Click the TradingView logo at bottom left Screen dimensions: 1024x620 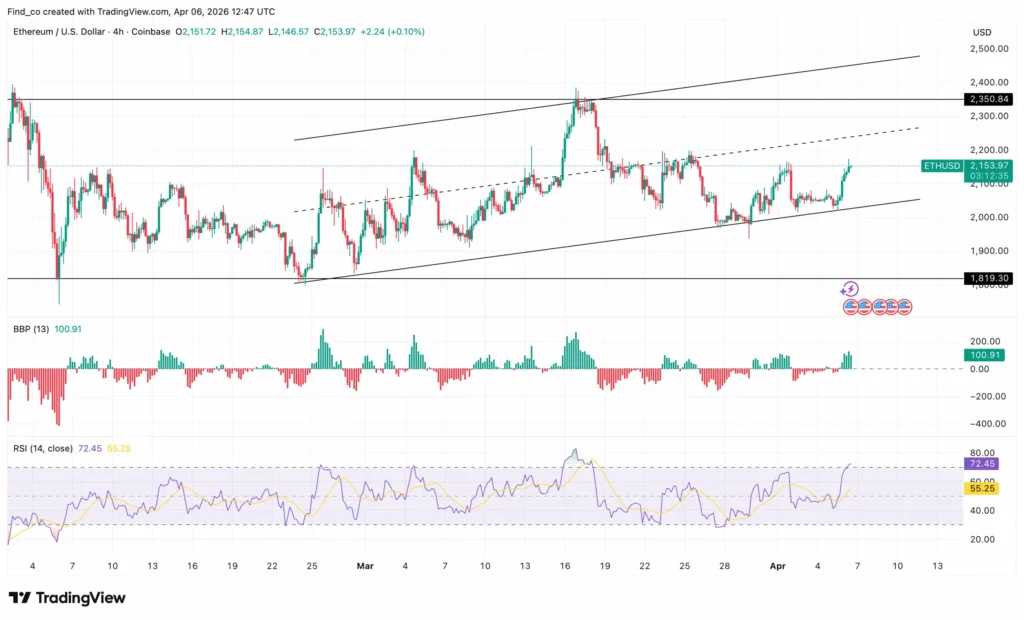[68, 597]
